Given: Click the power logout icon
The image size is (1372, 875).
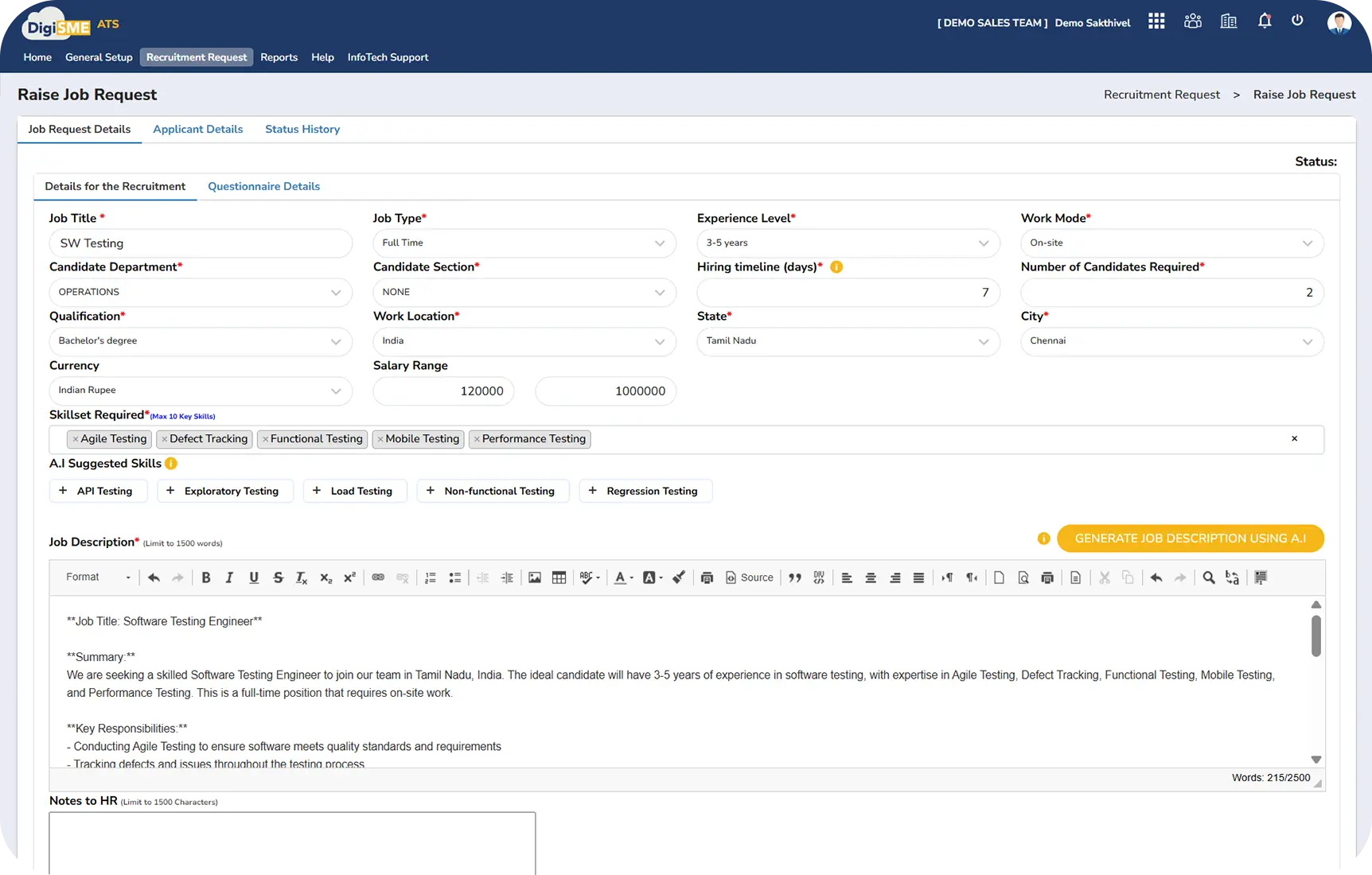Looking at the screenshot, I should [1297, 21].
